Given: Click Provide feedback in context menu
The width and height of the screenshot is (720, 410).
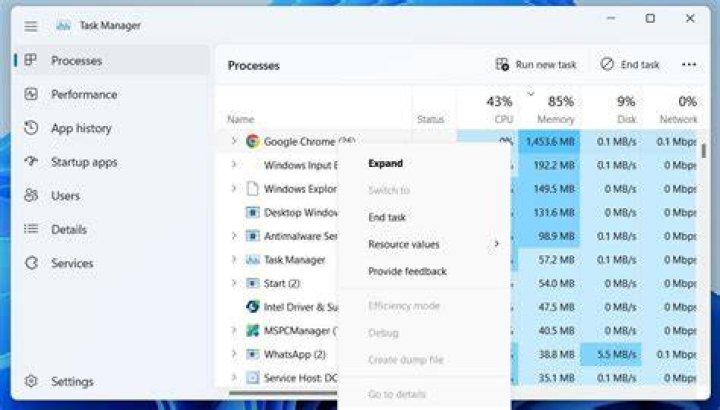Looking at the screenshot, I should coord(407,271).
